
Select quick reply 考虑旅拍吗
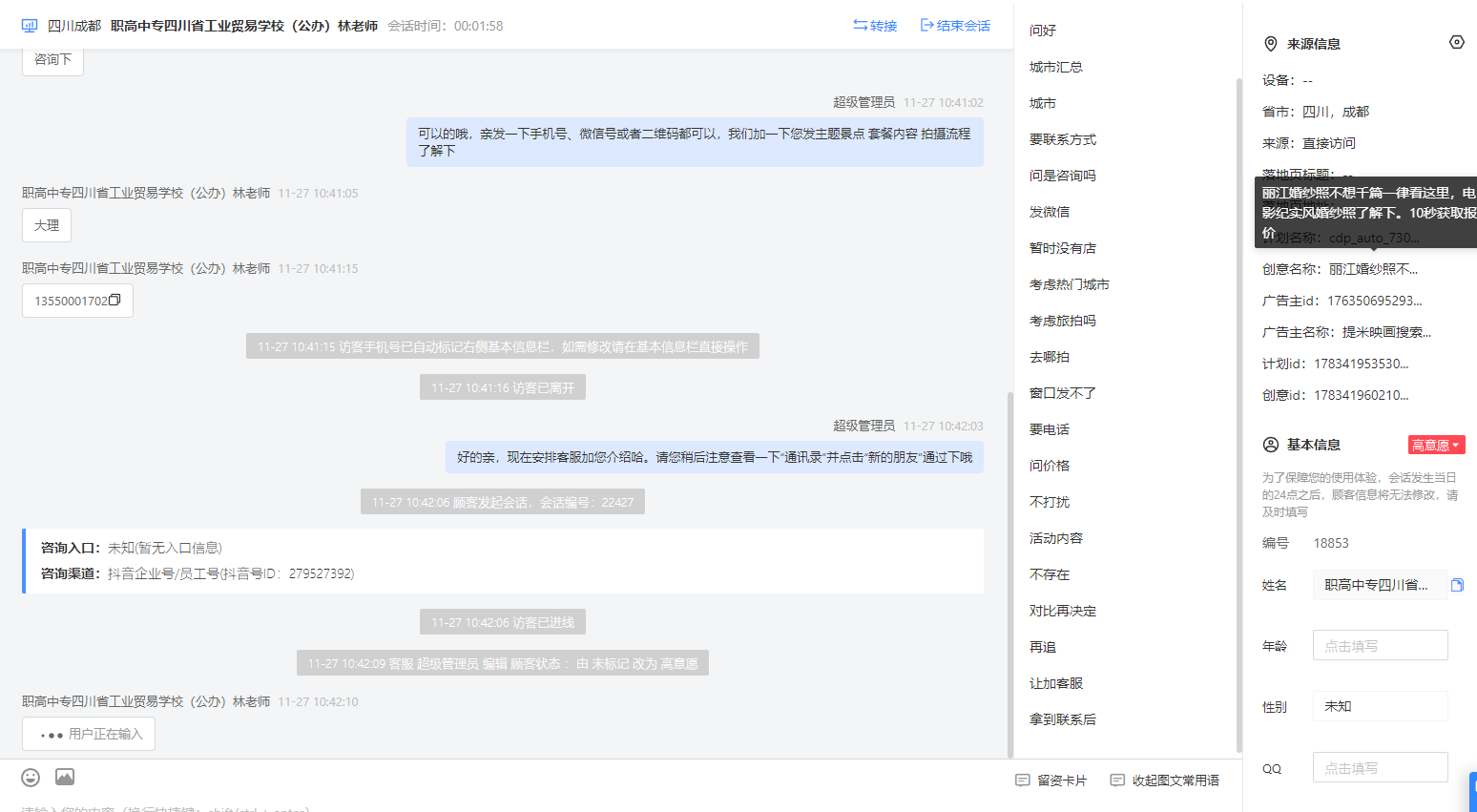tap(1063, 321)
